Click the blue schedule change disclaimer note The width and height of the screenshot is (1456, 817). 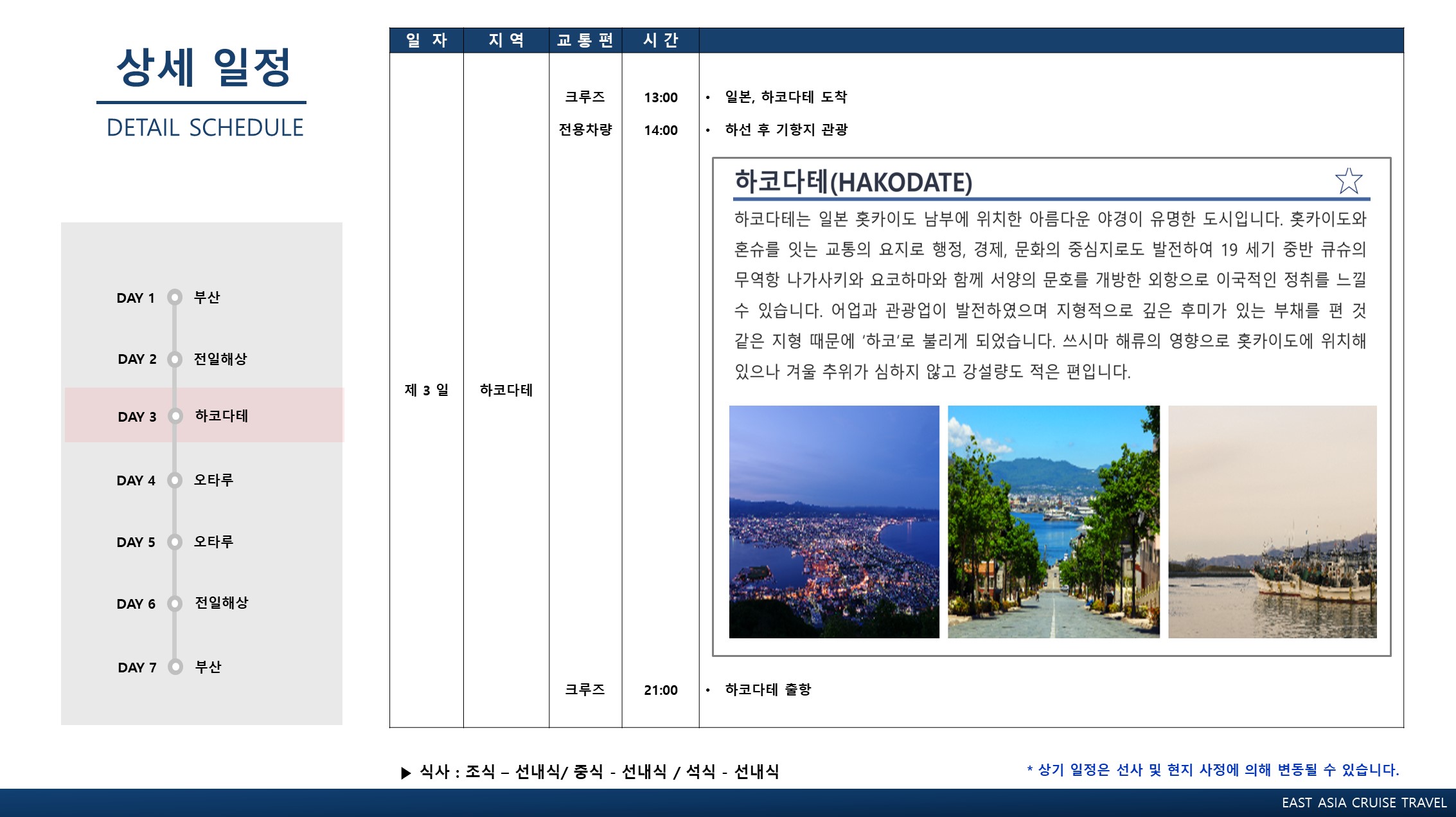pyautogui.click(x=1212, y=769)
